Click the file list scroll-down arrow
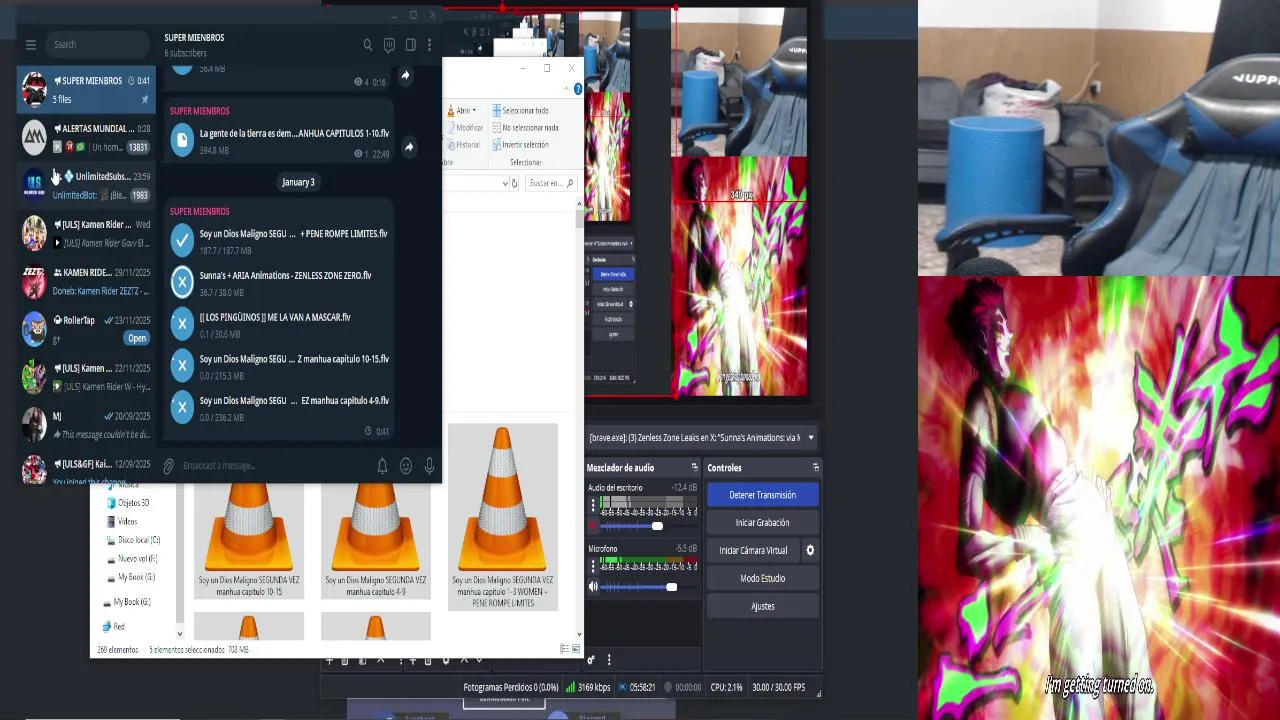 point(579,633)
